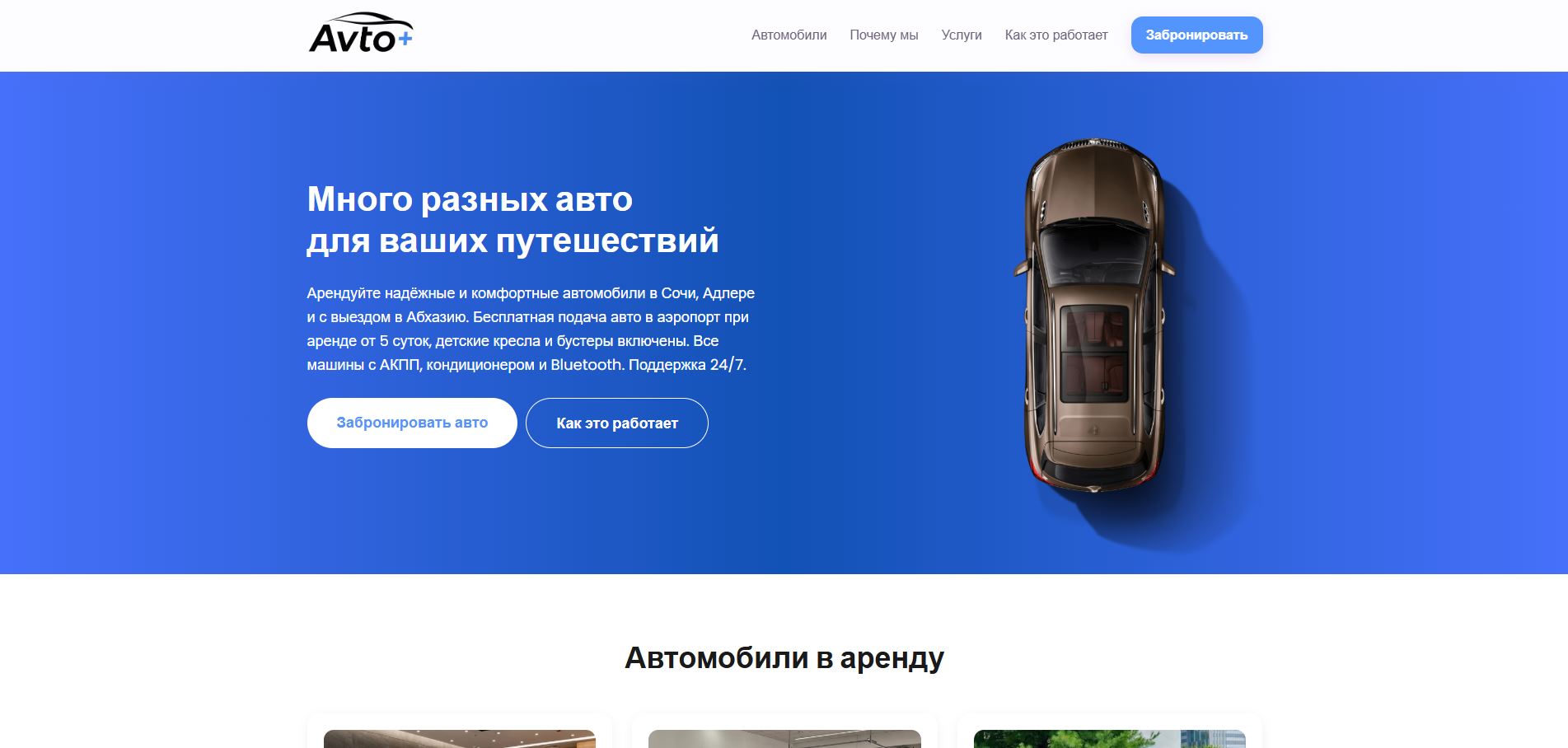Open the Услуги navigation link
This screenshot has height=748, width=1568.
962,35
